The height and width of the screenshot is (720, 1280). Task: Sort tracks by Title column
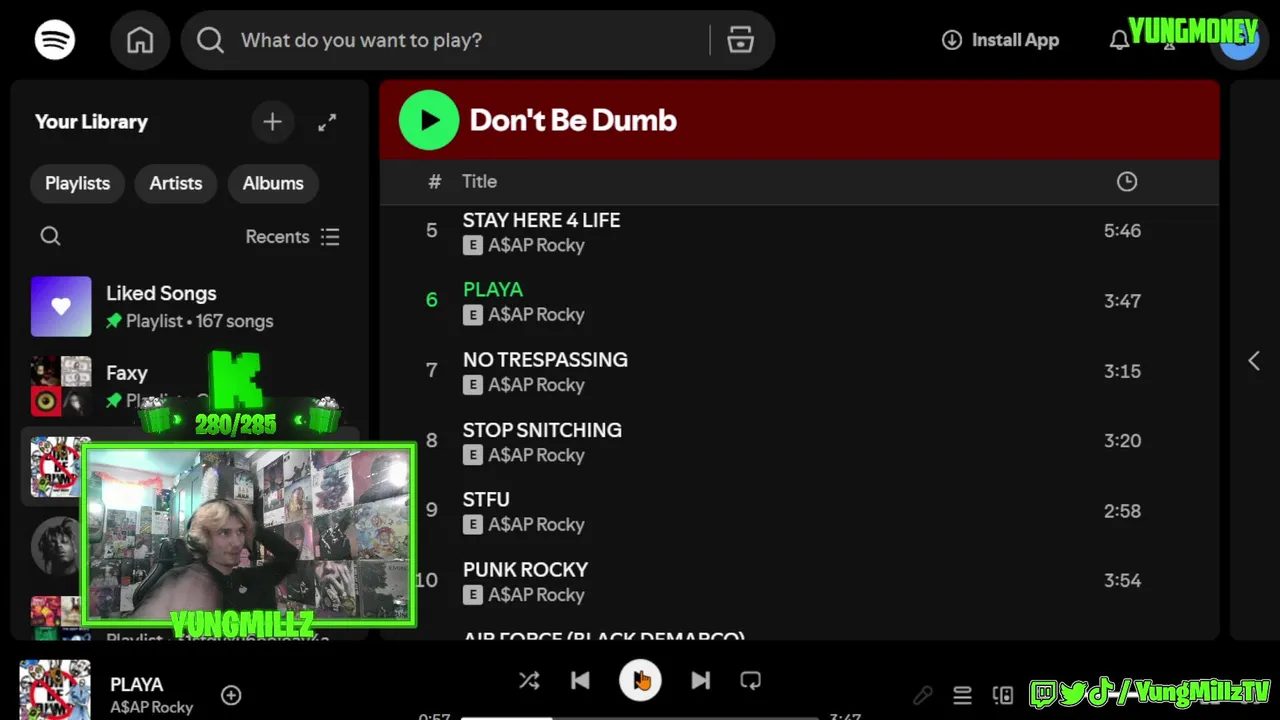[x=479, y=181]
